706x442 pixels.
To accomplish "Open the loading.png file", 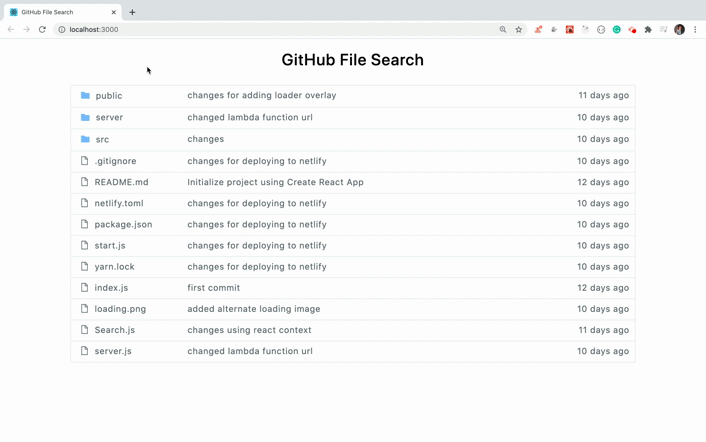I will pyautogui.click(x=120, y=309).
